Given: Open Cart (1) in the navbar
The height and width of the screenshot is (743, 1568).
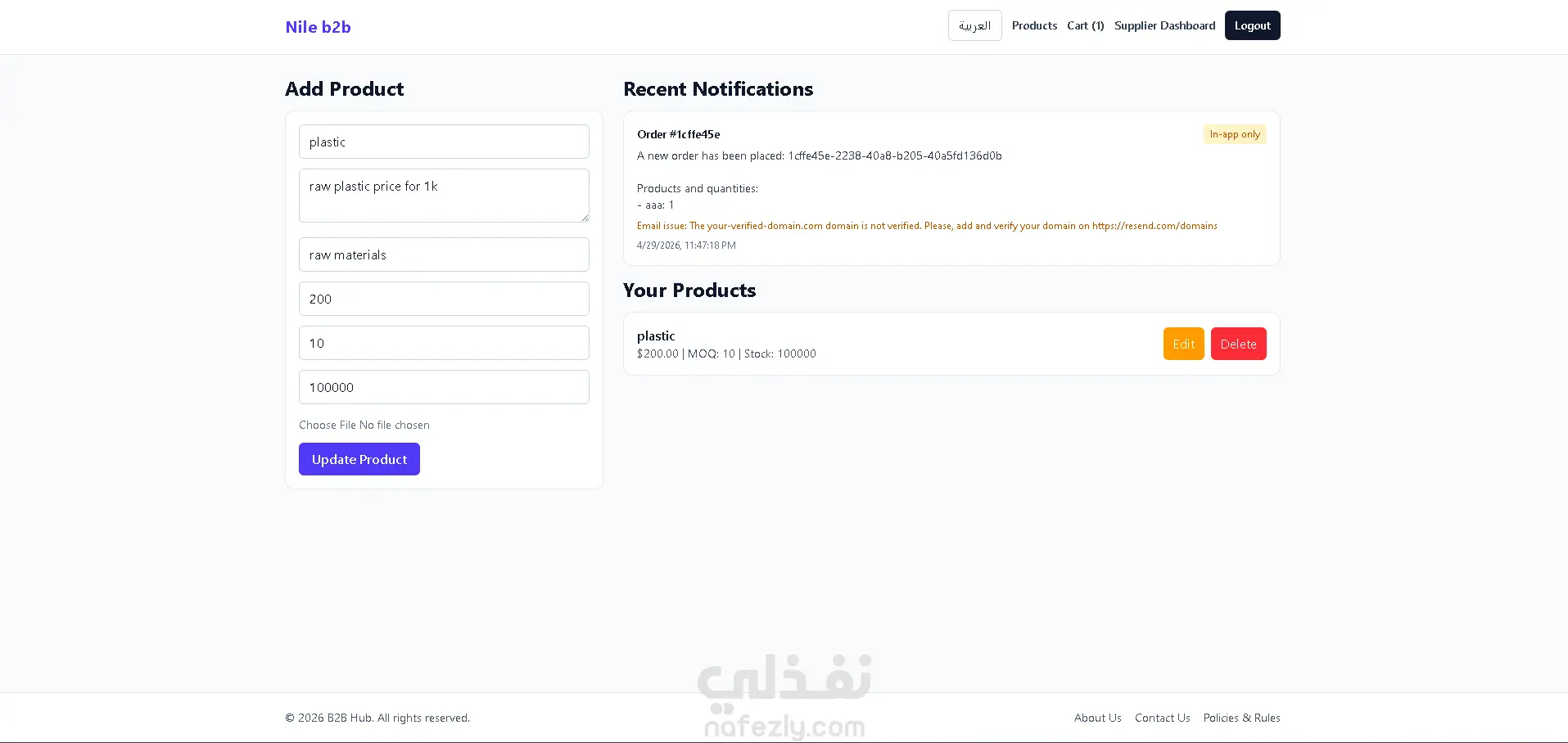Looking at the screenshot, I should pyautogui.click(x=1085, y=25).
